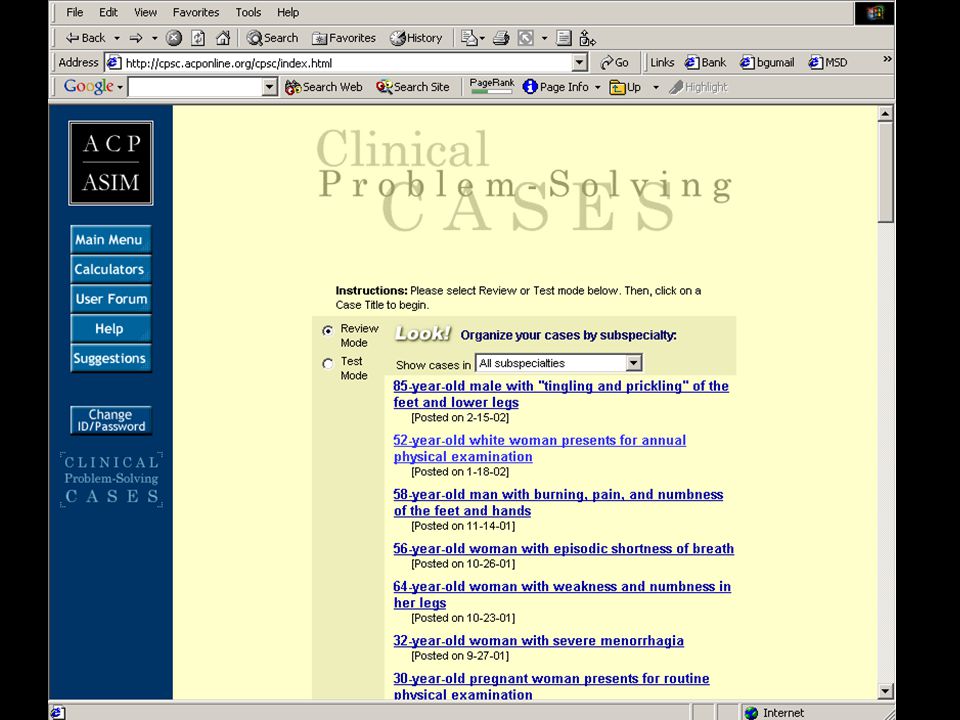This screenshot has height=720, width=960.
Task: Click the Print toolbar icon
Action: click(x=501, y=38)
